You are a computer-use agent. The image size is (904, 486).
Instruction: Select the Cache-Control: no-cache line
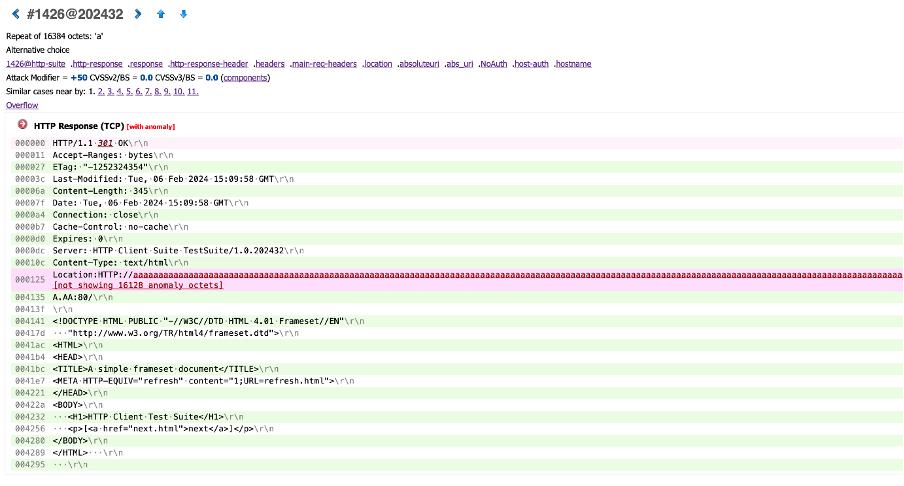coord(457,227)
